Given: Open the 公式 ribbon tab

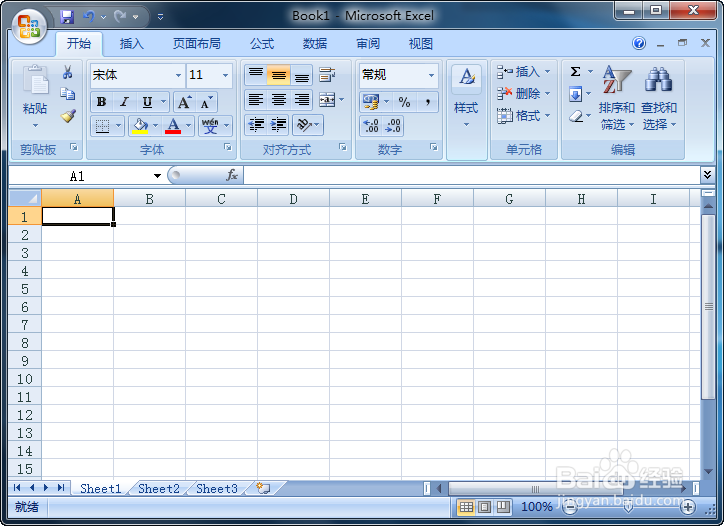Looking at the screenshot, I should (x=262, y=44).
